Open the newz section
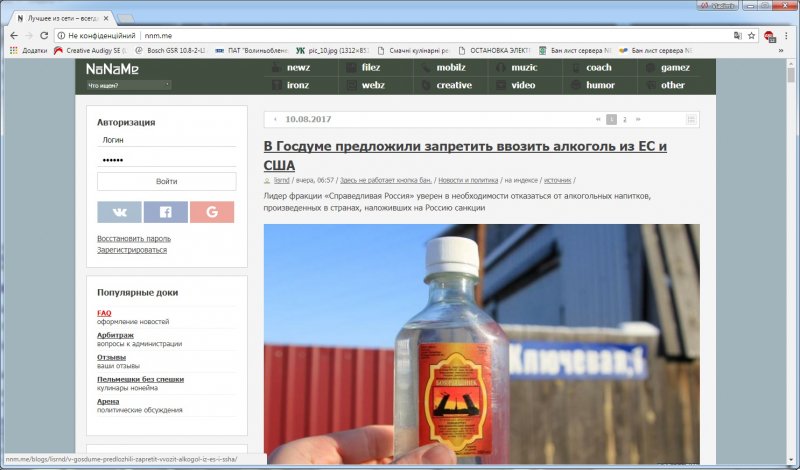The width and height of the screenshot is (800, 470). 298,67
